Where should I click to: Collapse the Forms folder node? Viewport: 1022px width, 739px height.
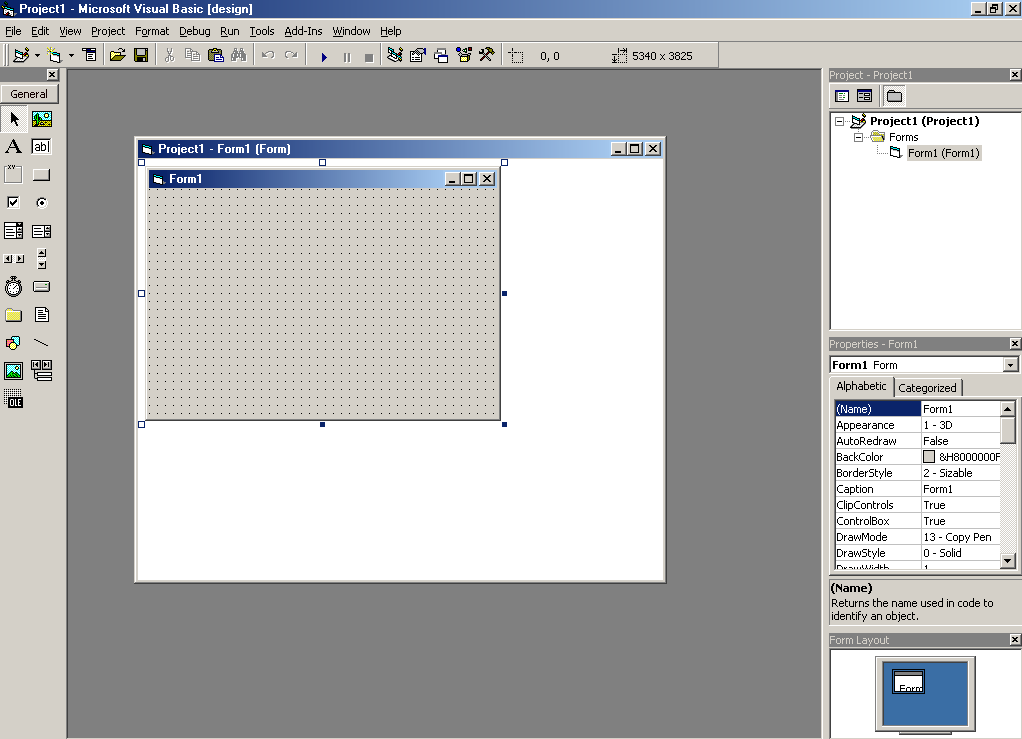(x=858, y=137)
